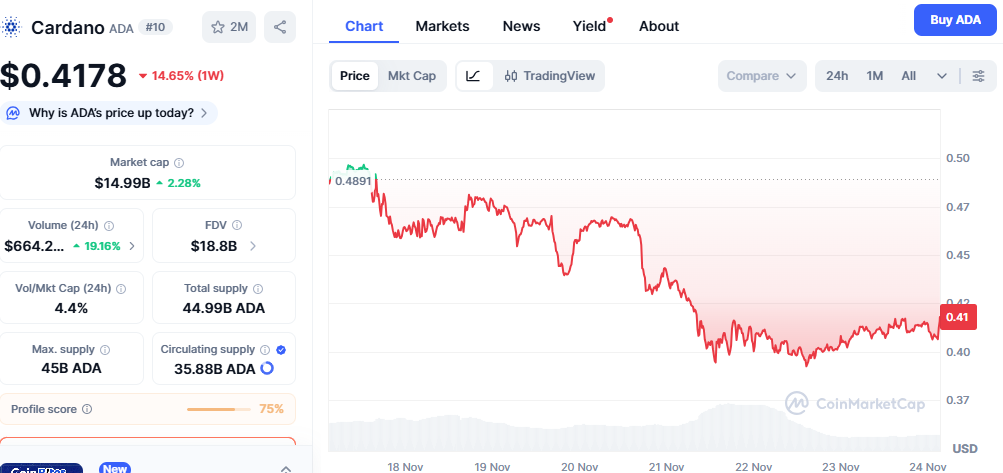Switch chart to TradingView mode
Viewport: 1003px width, 473px height.
[550, 75]
